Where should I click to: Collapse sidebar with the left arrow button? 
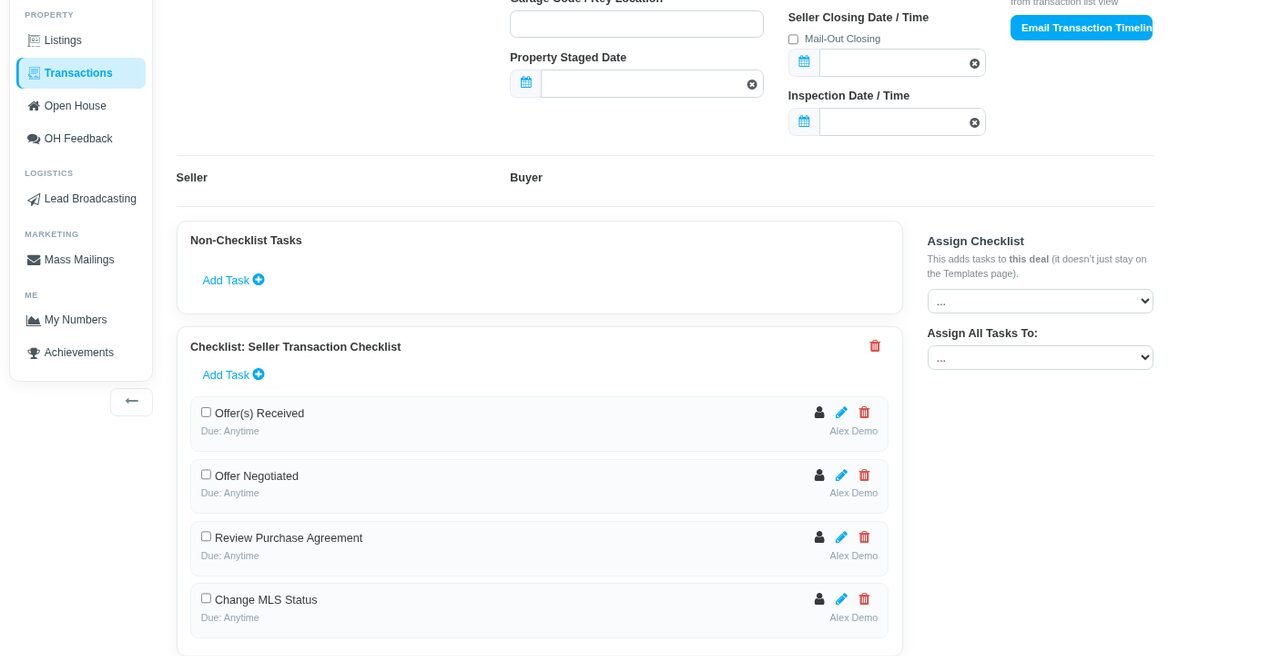[x=131, y=402]
